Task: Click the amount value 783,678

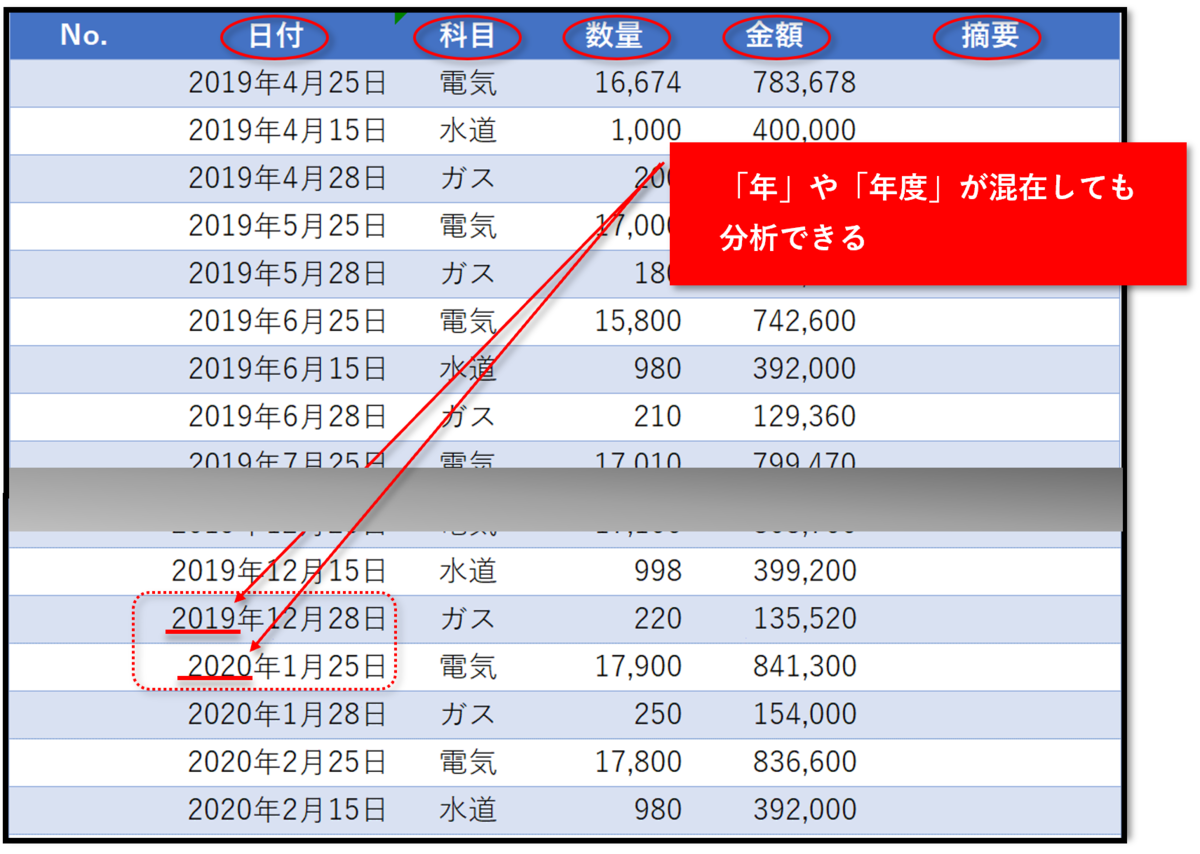Action: tap(804, 83)
